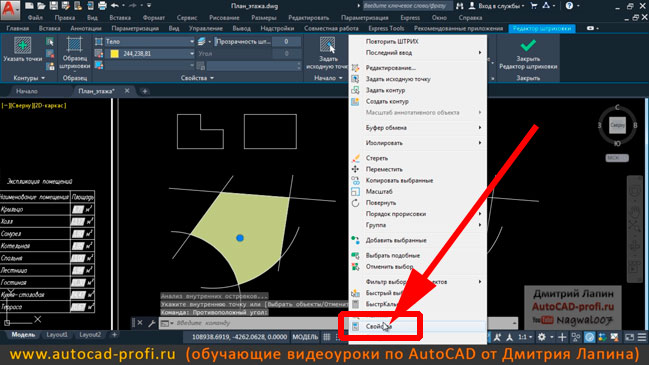Choose Повторить ШТРИХ in context menu
649x365 pixels.
(418, 41)
